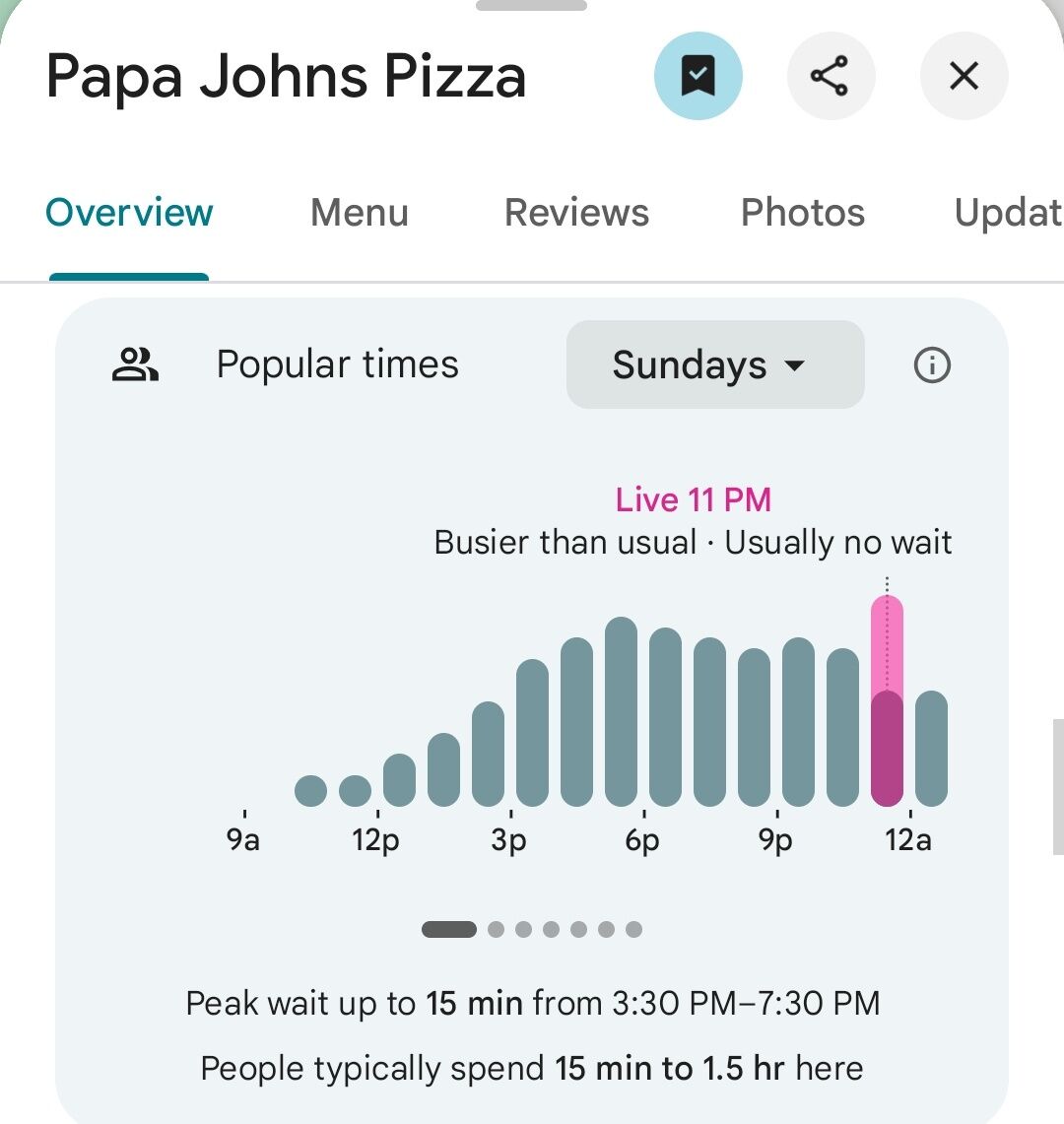Close the Papa Johns Pizza panel
The width and height of the screenshot is (1064, 1124).
tap(964, 76)
